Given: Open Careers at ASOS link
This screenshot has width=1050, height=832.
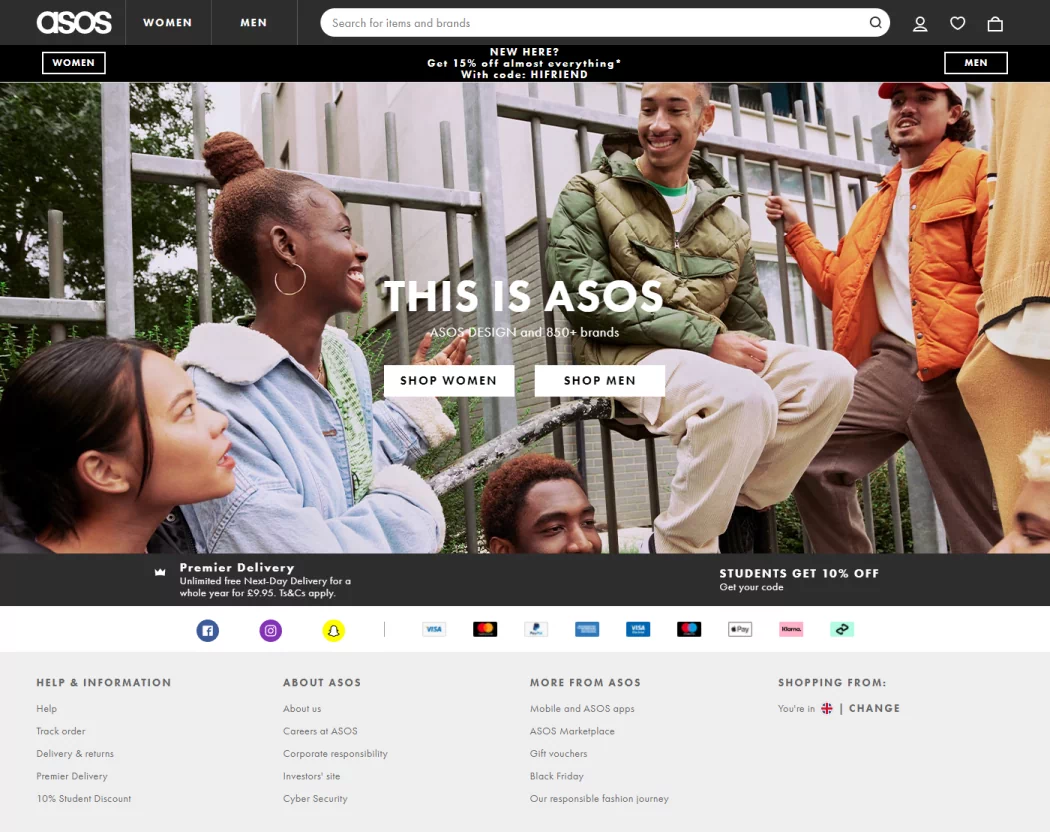Looking at the screenshot, I should [320, 732].
